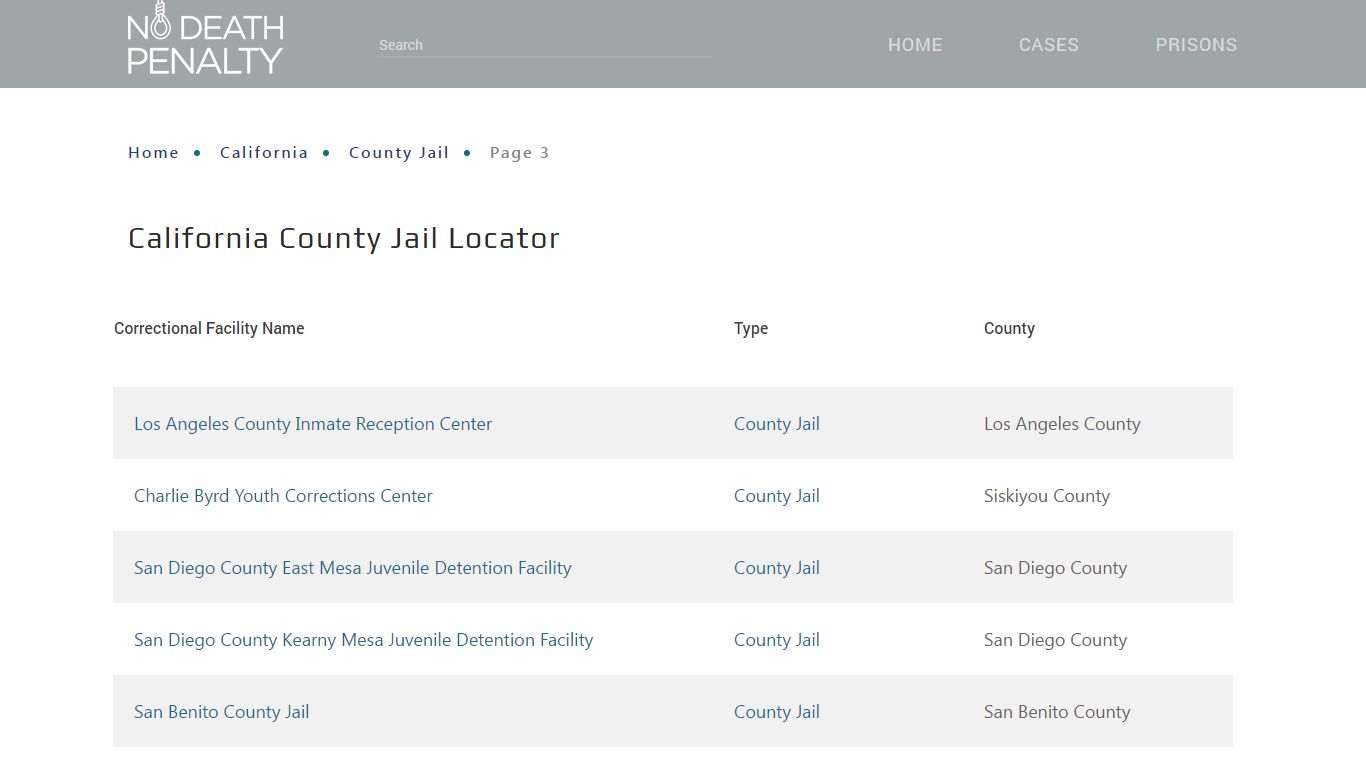Screen dimensions: 1366x768
Task: Open San Diego County East Mesa Juvenile Facility
Action: [x=353, y=568]
